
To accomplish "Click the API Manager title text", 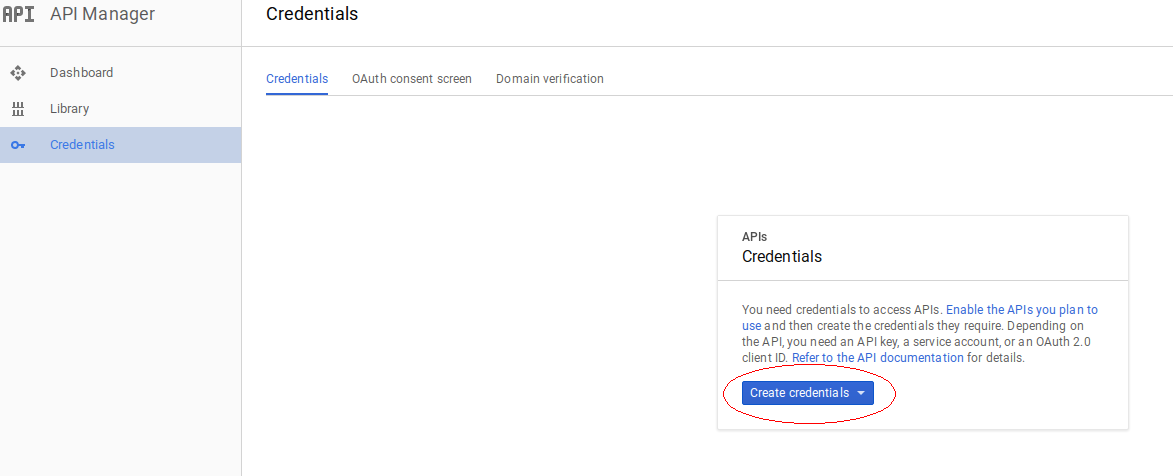I will point(102,14).
